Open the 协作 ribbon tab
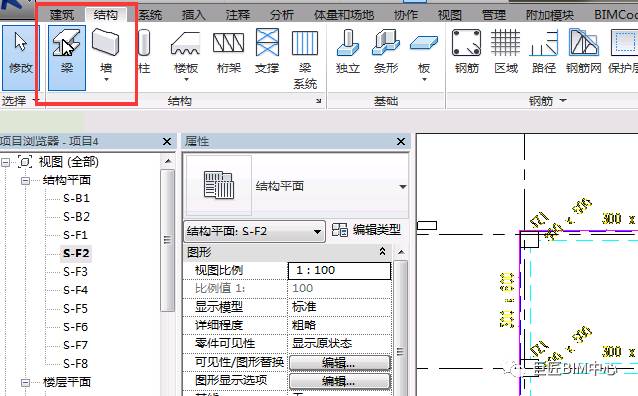 [406, 15]
